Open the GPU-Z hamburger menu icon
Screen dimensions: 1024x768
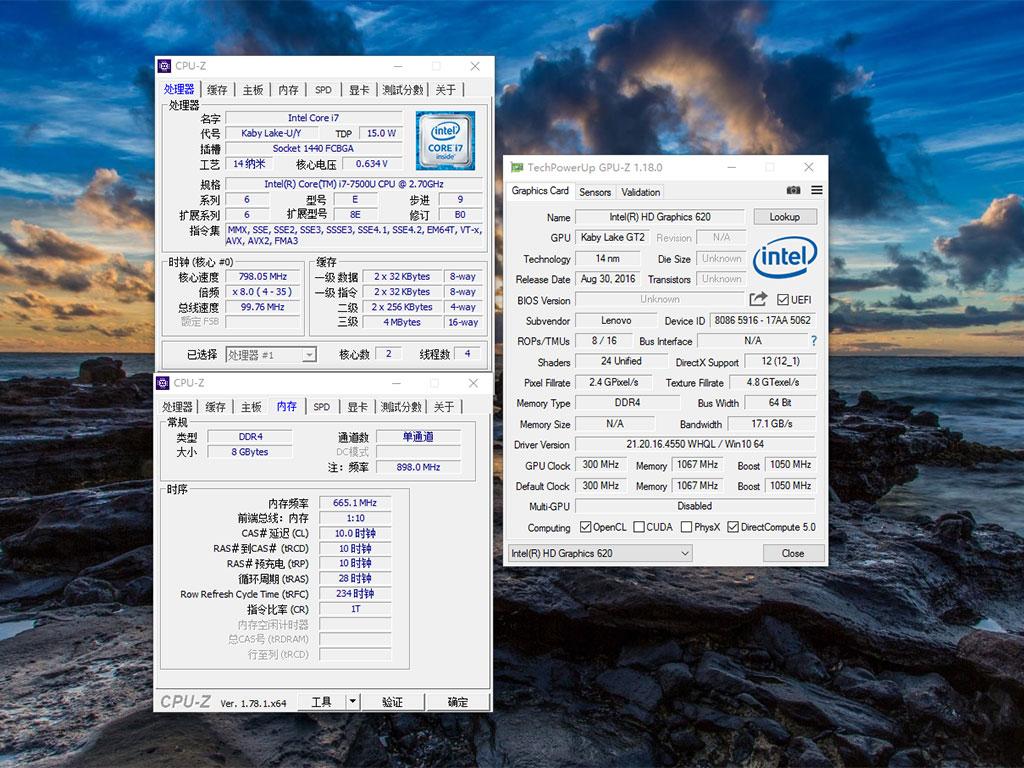tap(816, 190)
